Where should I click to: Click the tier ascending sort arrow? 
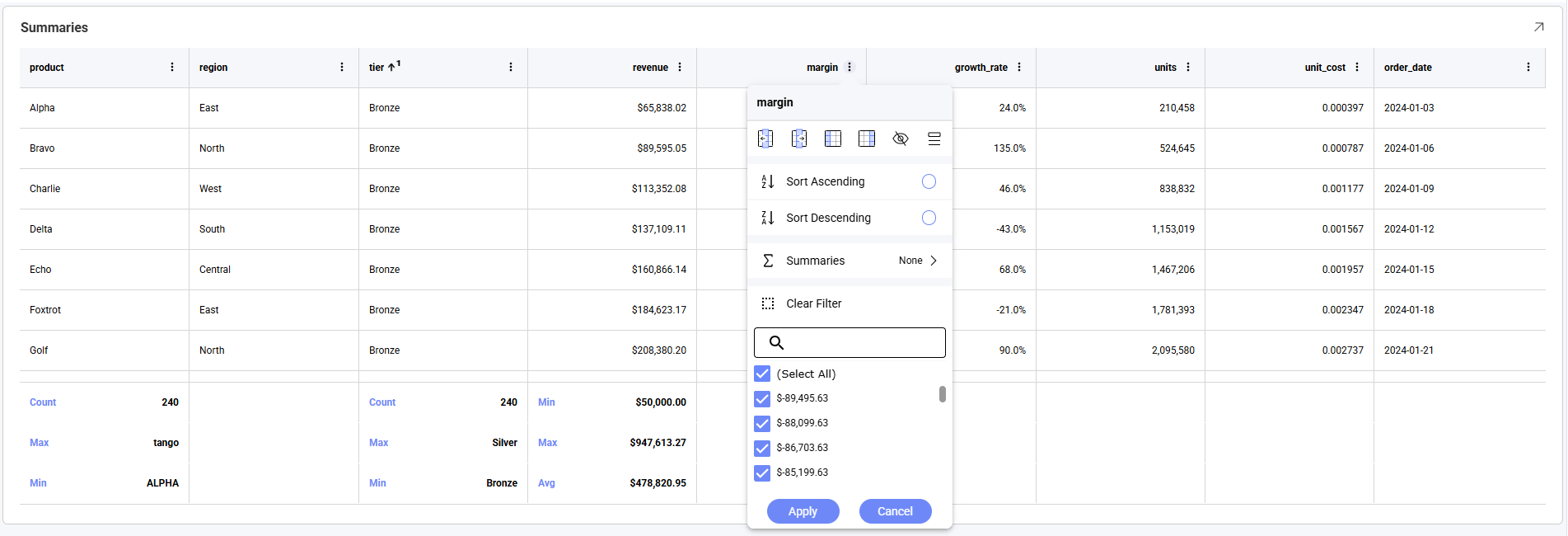pyautogui.click(x=391, y=68)
